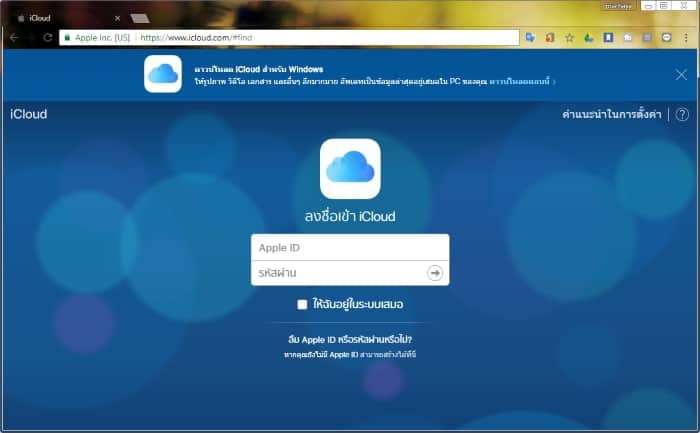This screenshot has width=700, height=433.
Task: Reload the page using the refresh icon
Action: pyautogui.click(x=47, y=37)
